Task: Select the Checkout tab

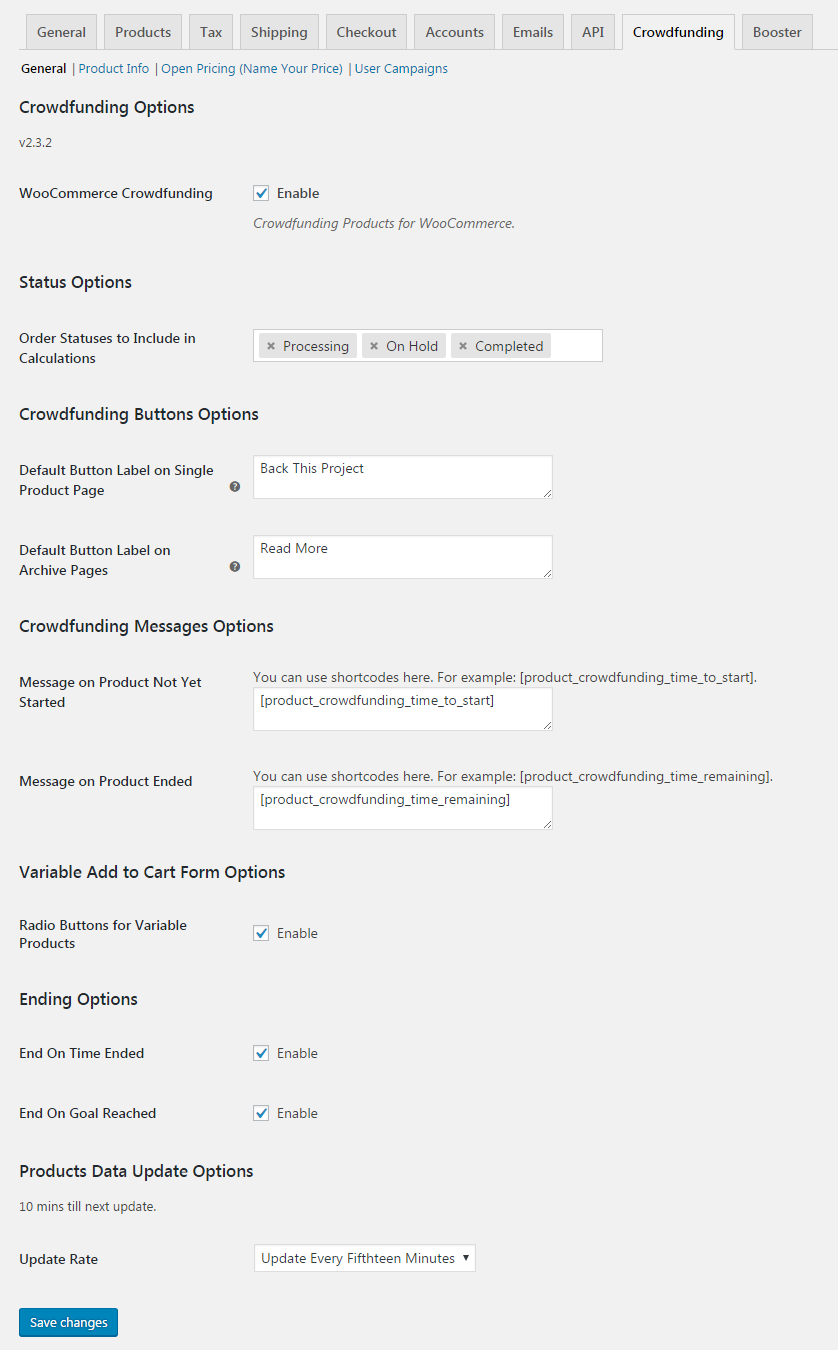Action: point(366,32)
